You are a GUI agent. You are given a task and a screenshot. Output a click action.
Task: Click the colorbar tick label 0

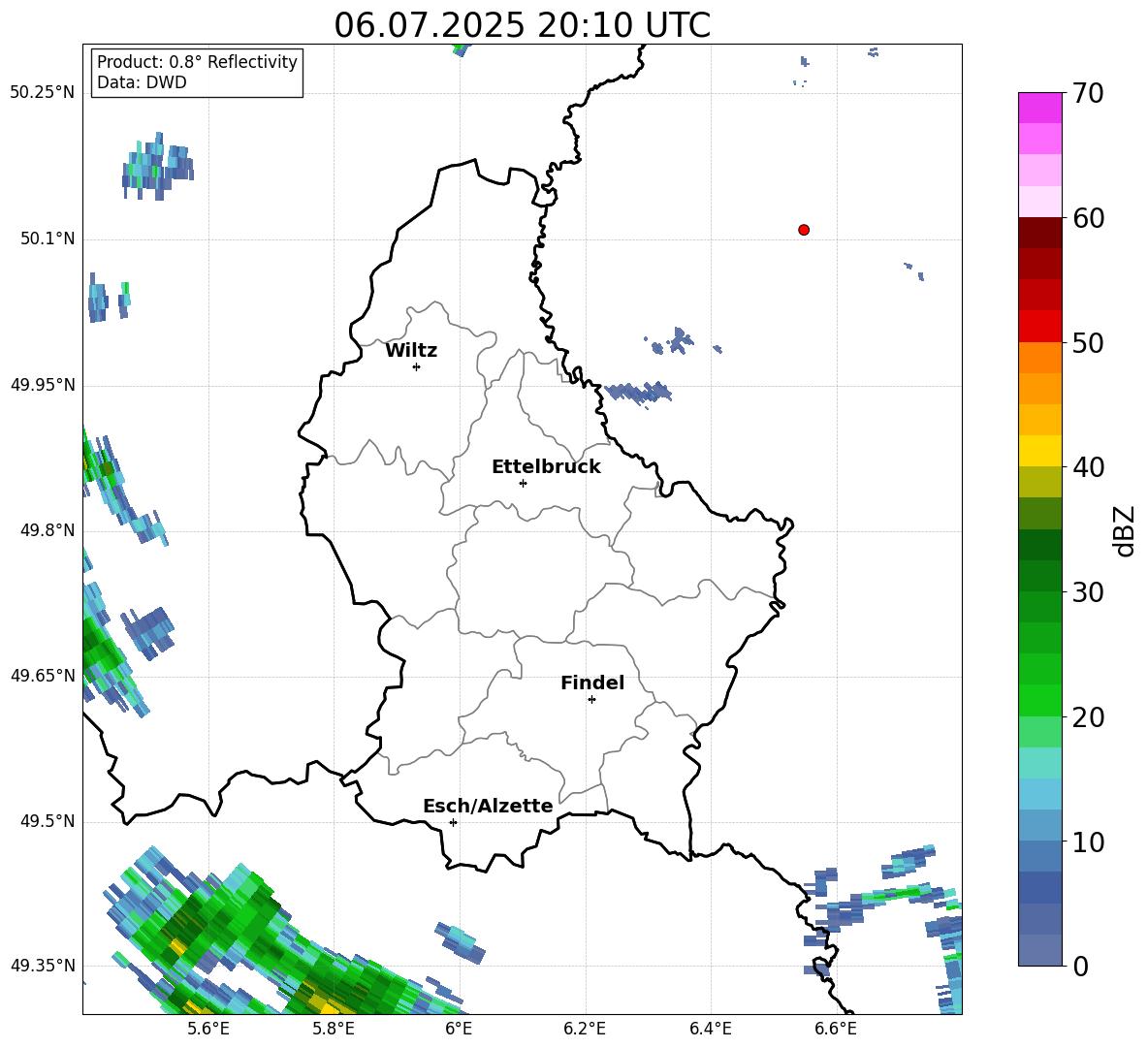click(x=1080, y=966)
